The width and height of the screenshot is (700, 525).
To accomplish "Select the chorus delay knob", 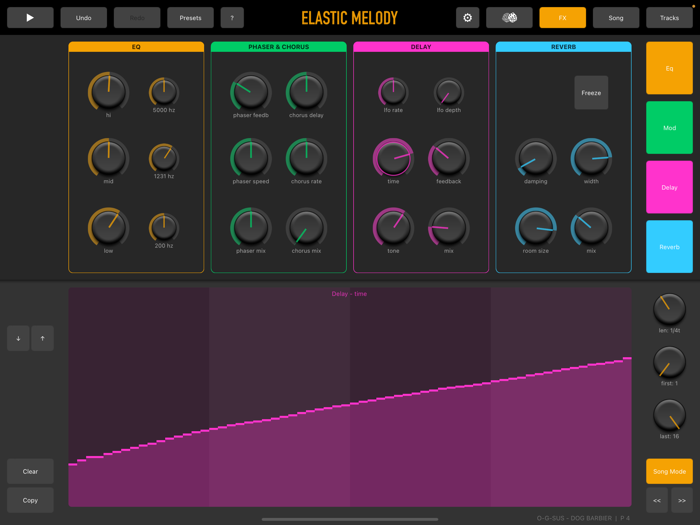I will [306, 91].
